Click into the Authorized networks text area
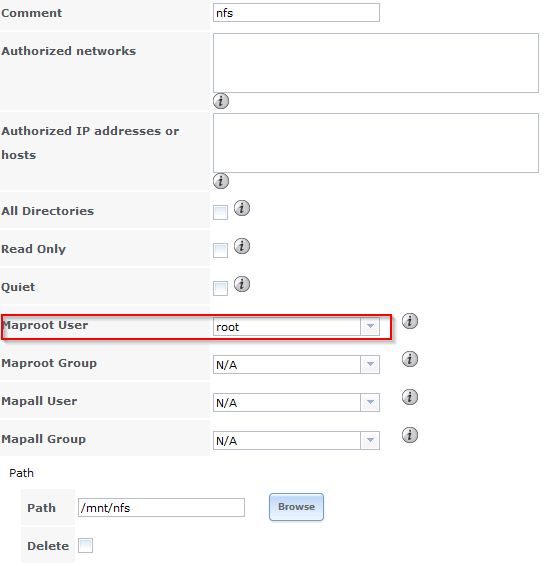557x566 pixels. click(x=376, y=63)
